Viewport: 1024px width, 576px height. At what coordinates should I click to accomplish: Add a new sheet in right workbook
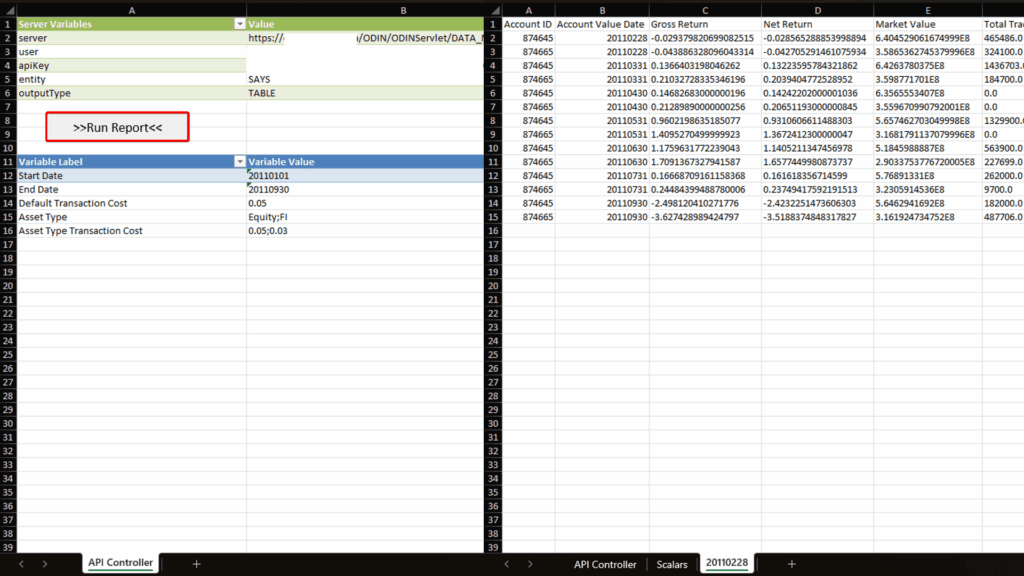click(x=791, y=564)
